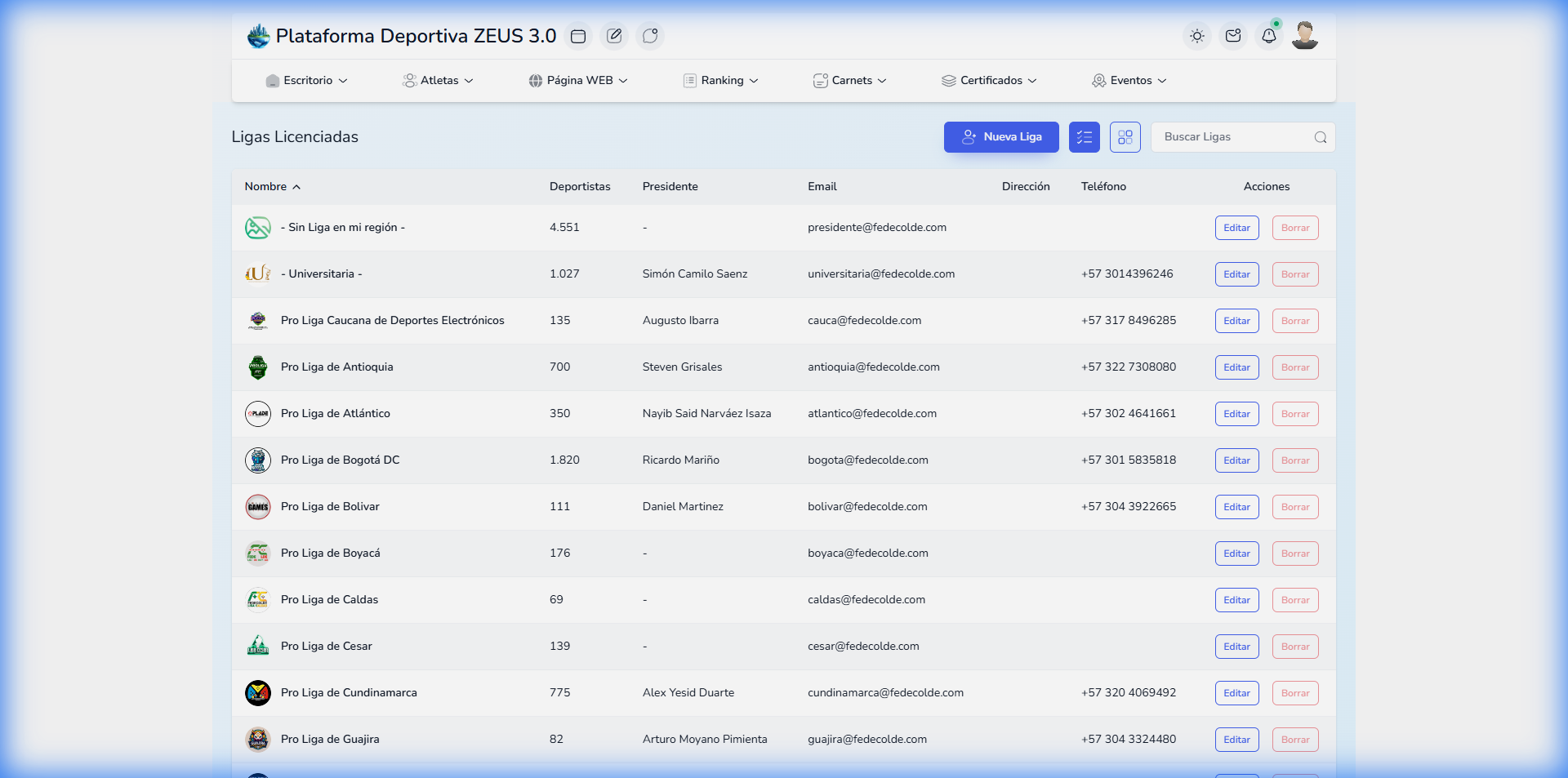Toggle the light/dark theme sun icon
Screen dimensions: 1568x778
tap(1197, 36)
